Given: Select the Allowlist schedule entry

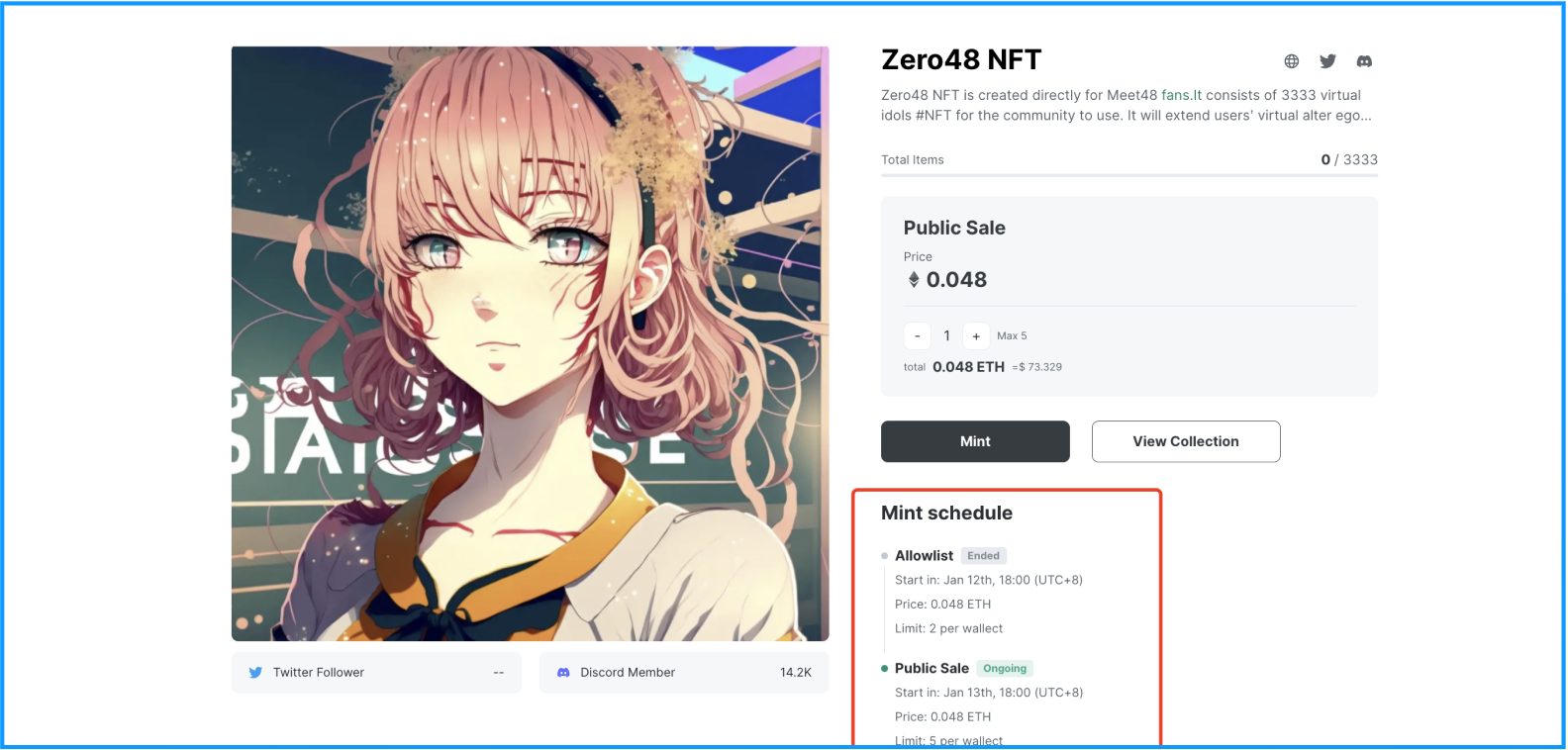Looking at the screenshot, I should 990,592.
